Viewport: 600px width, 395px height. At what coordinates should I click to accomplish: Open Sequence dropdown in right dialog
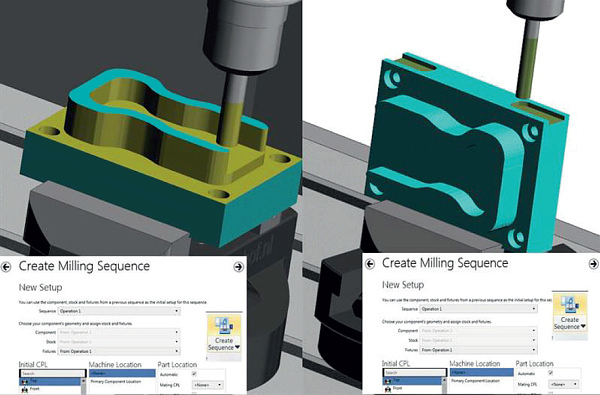coord(478,309)
